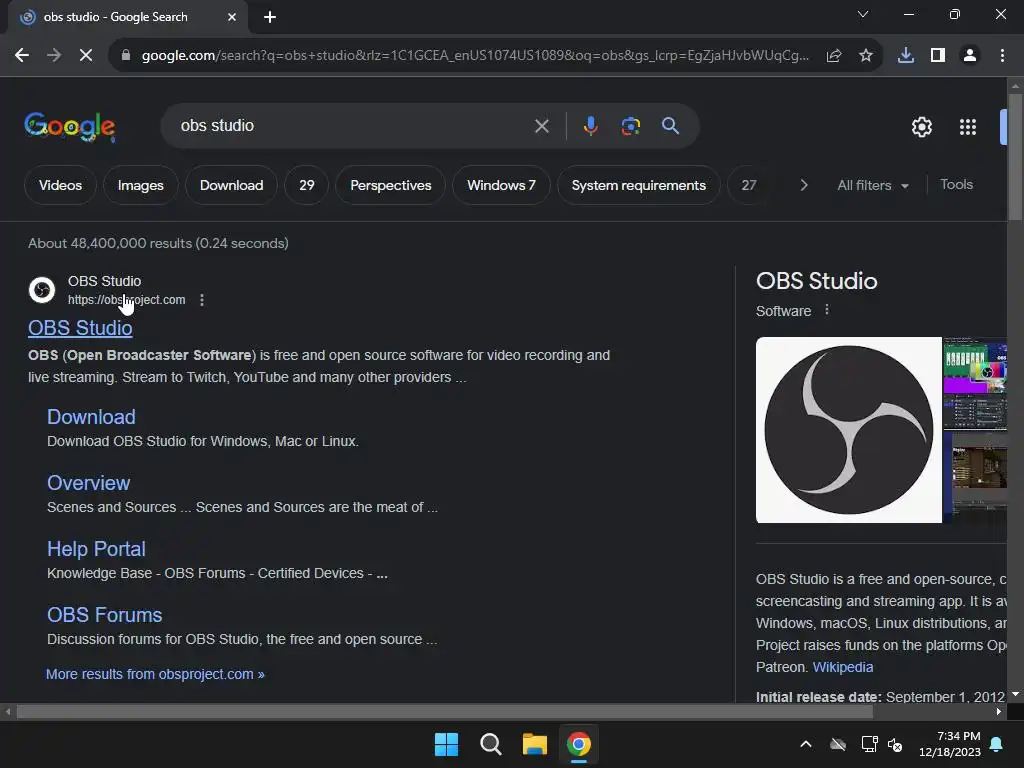Stop loading the page with X button

pos(86,56)
